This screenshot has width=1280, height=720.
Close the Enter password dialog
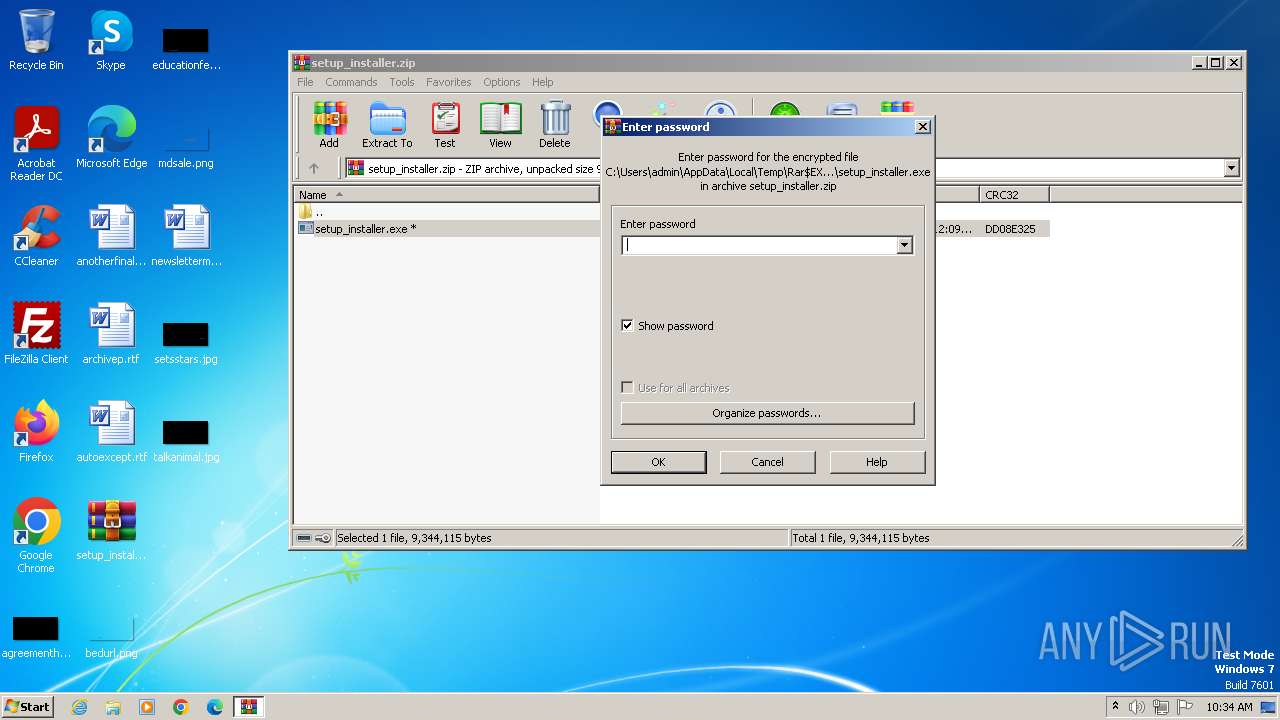click(923, 126)
